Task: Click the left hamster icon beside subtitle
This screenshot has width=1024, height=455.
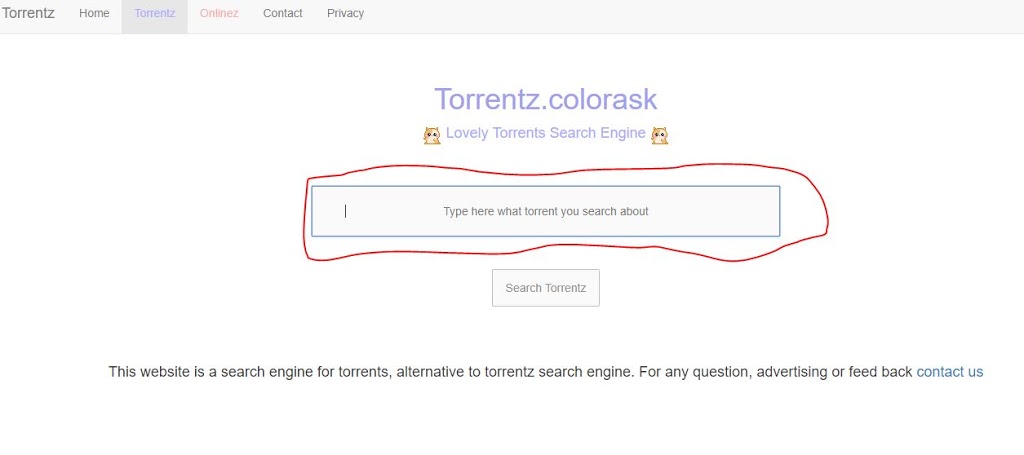Action: click(x=432, y=135)
